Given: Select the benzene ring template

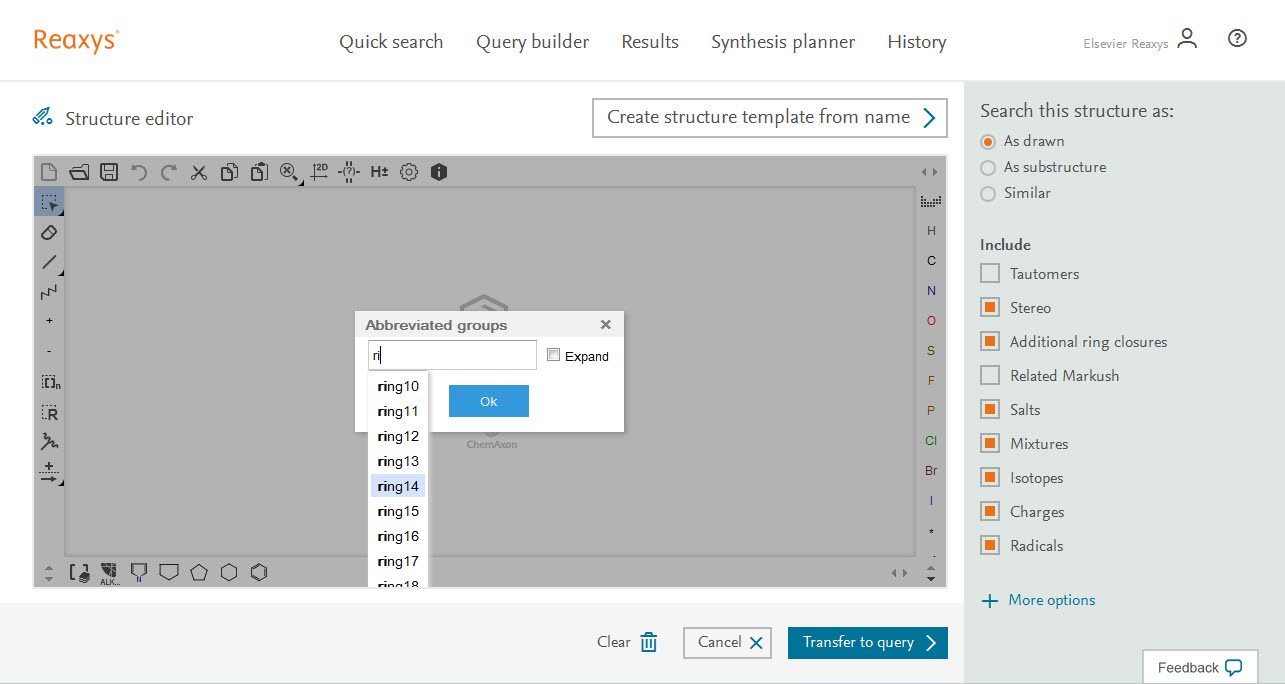Looking at the screenshot, I should tap(260, 573).
